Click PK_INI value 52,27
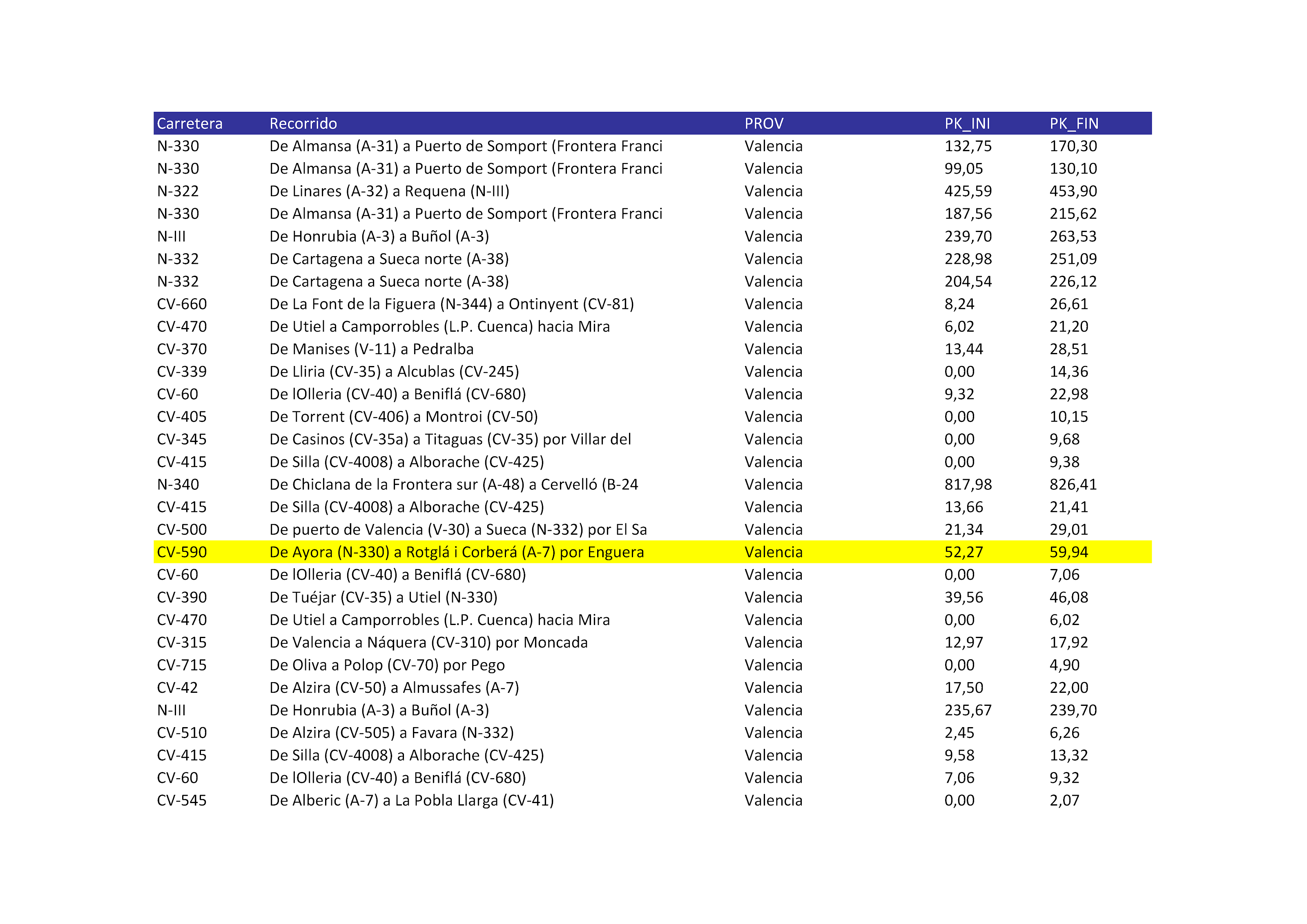 (x=964, y=552)
